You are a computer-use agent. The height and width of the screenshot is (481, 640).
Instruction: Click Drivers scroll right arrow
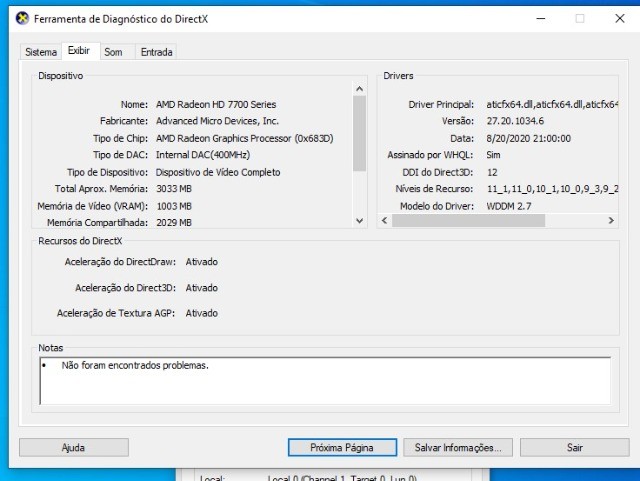pyautogui.click(x=611, y=220)
